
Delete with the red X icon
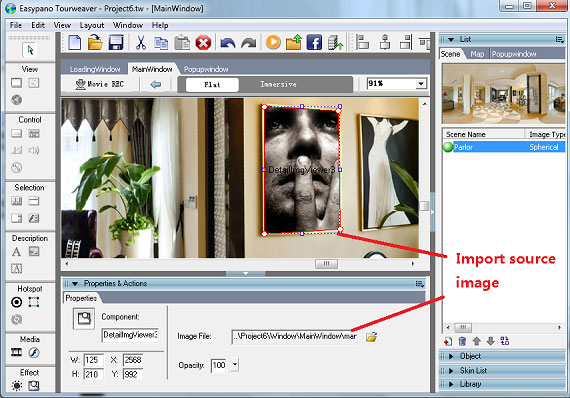(203, 43)
